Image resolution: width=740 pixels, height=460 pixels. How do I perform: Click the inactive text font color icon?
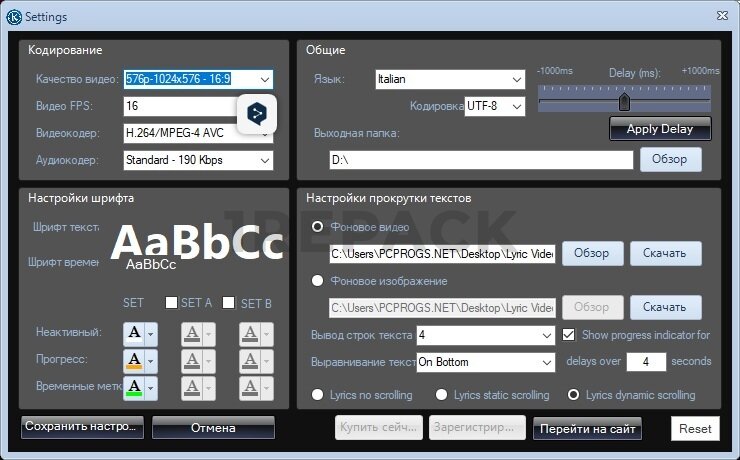(x=133, y=333)
